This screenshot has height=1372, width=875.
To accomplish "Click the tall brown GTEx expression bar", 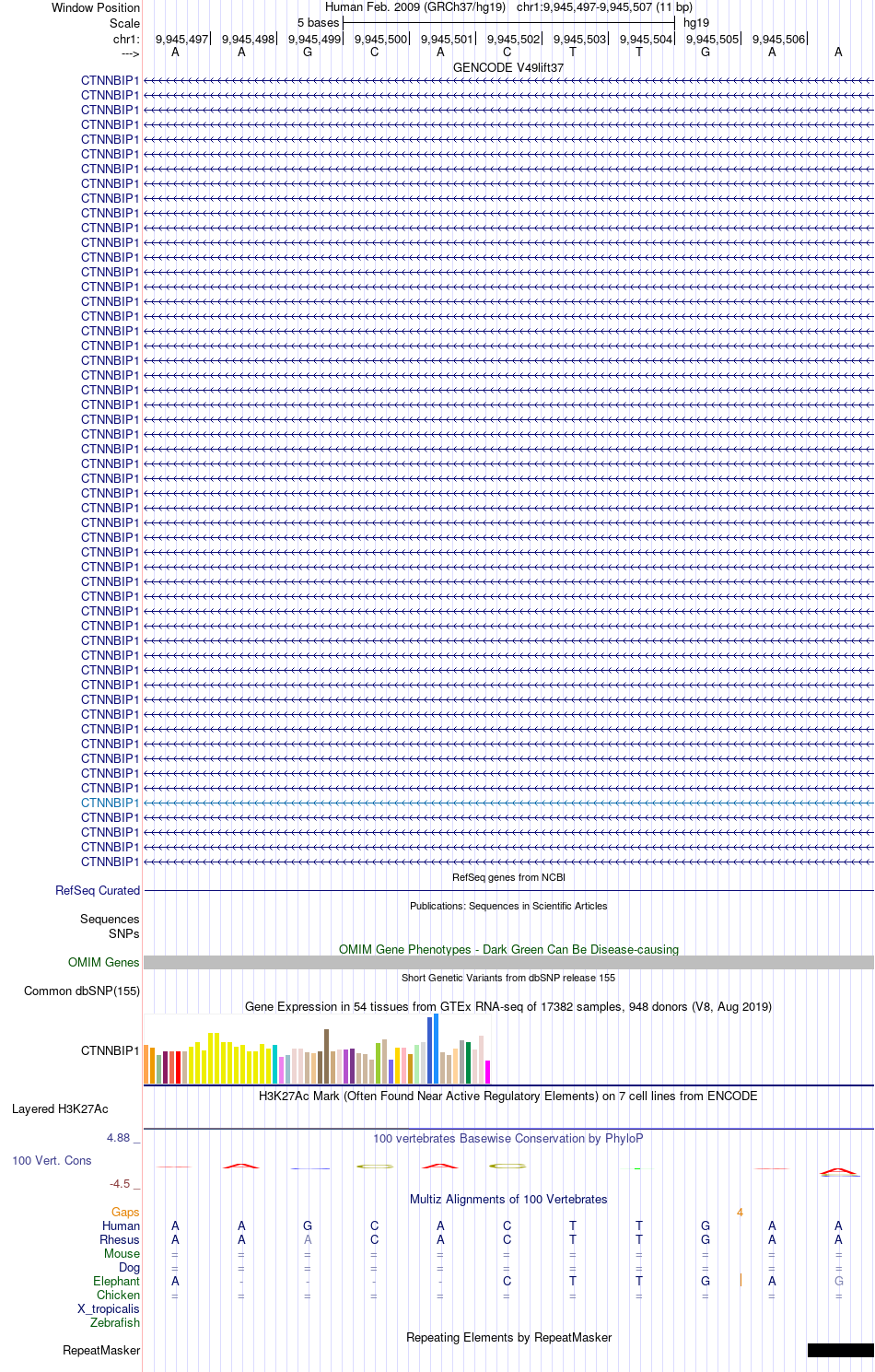I will (x=326, y=1056).
